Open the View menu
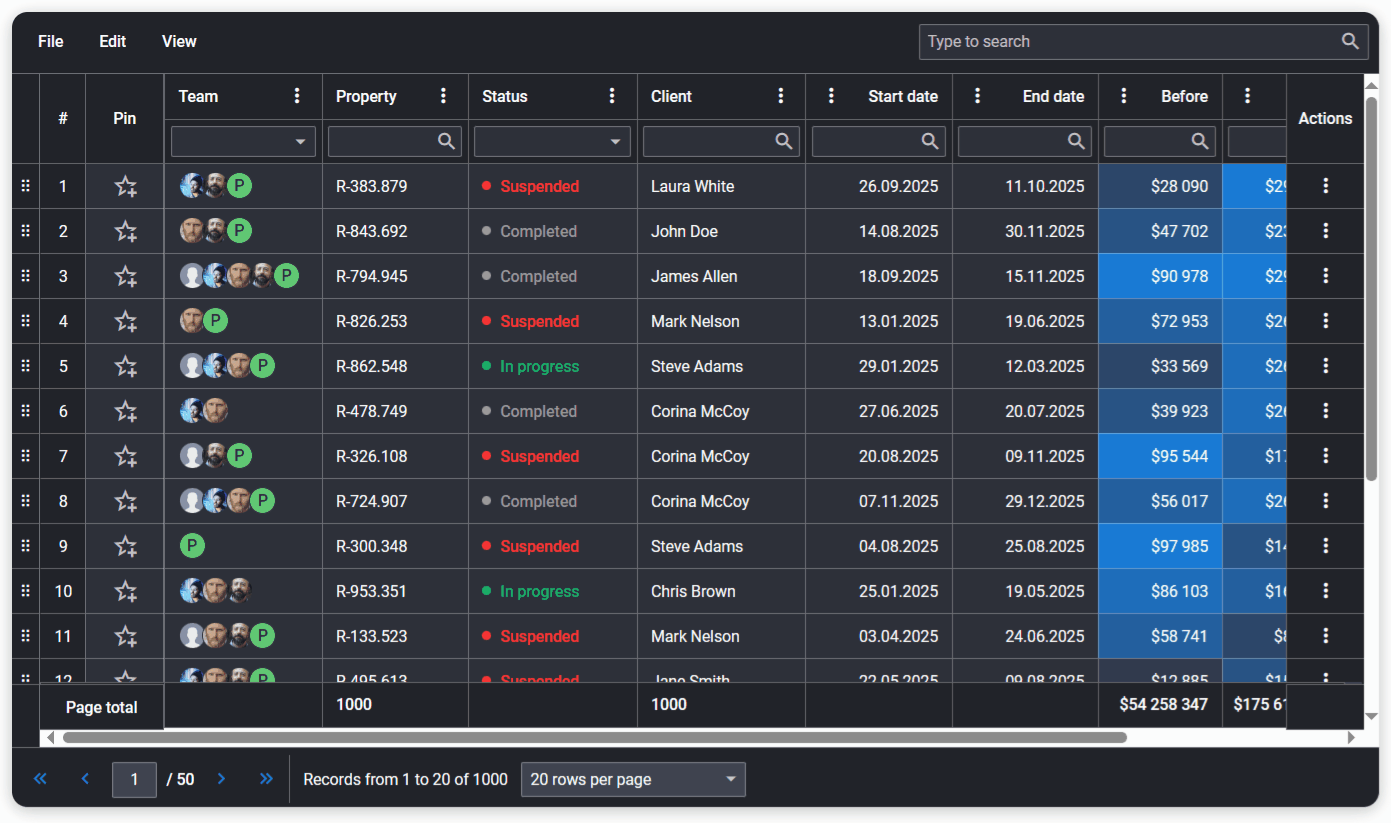 tap(179, 41)
